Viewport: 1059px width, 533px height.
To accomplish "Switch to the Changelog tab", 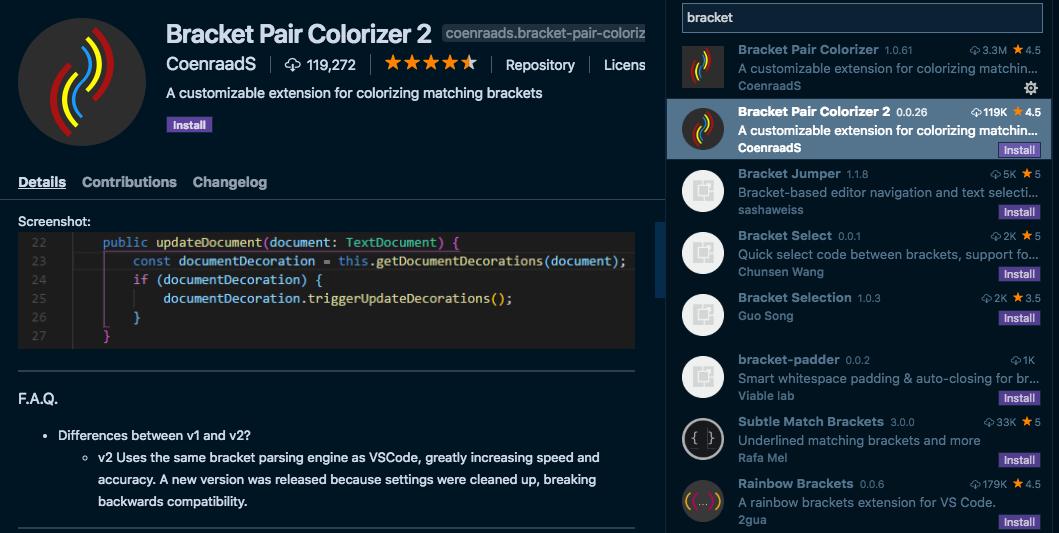I will [230, 182].
